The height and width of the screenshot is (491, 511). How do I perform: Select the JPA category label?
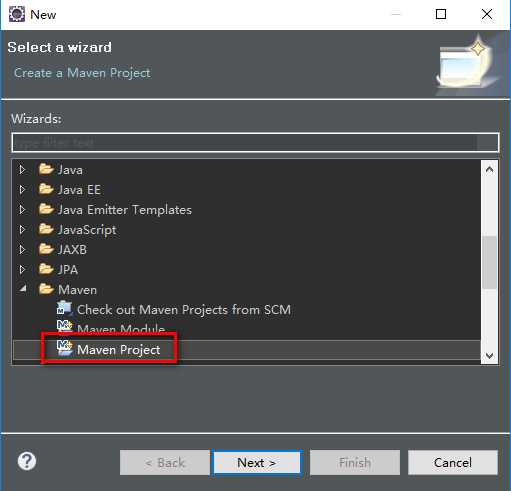(x=68, y=270)
